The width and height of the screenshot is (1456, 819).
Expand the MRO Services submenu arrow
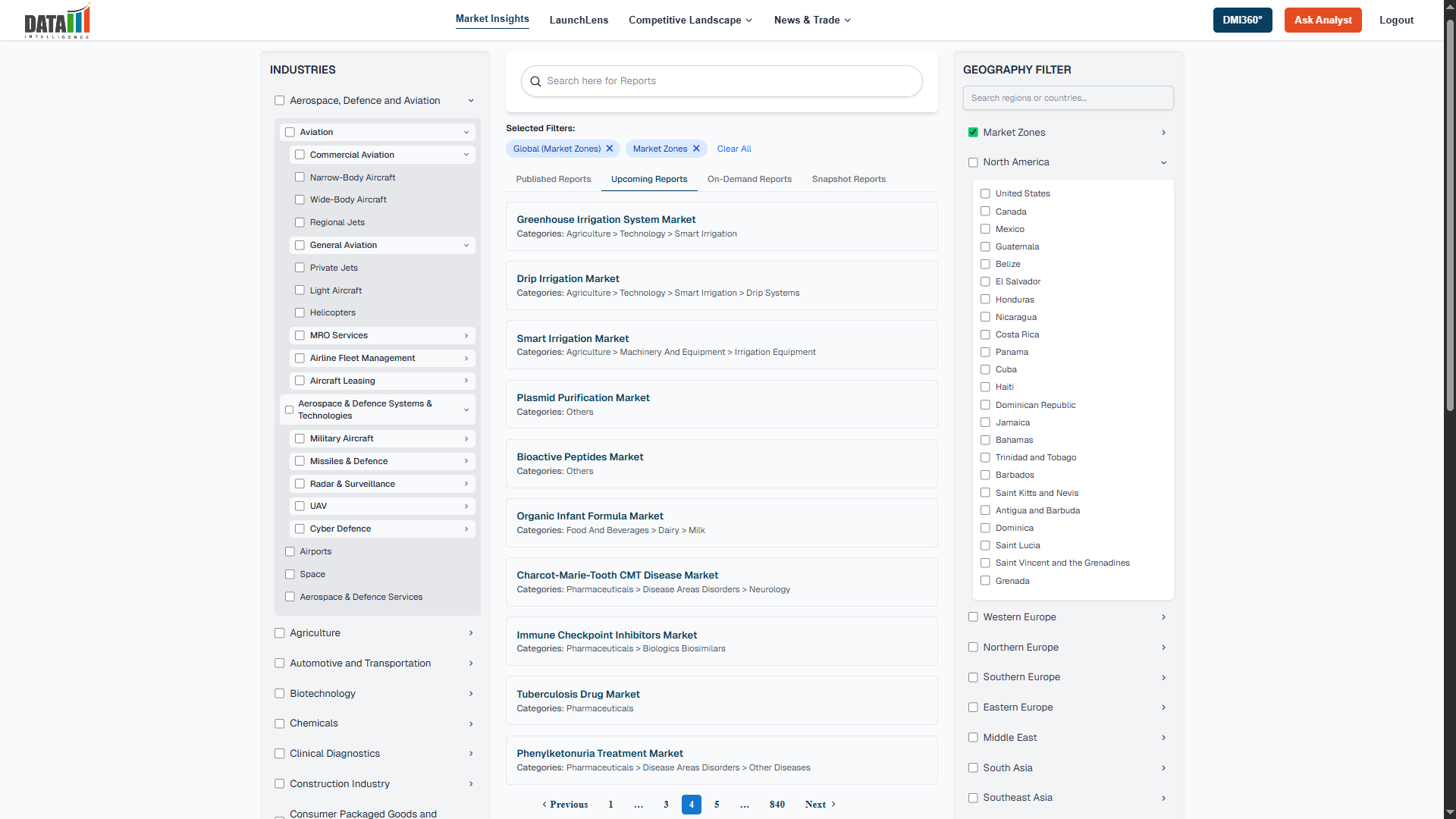466,335
